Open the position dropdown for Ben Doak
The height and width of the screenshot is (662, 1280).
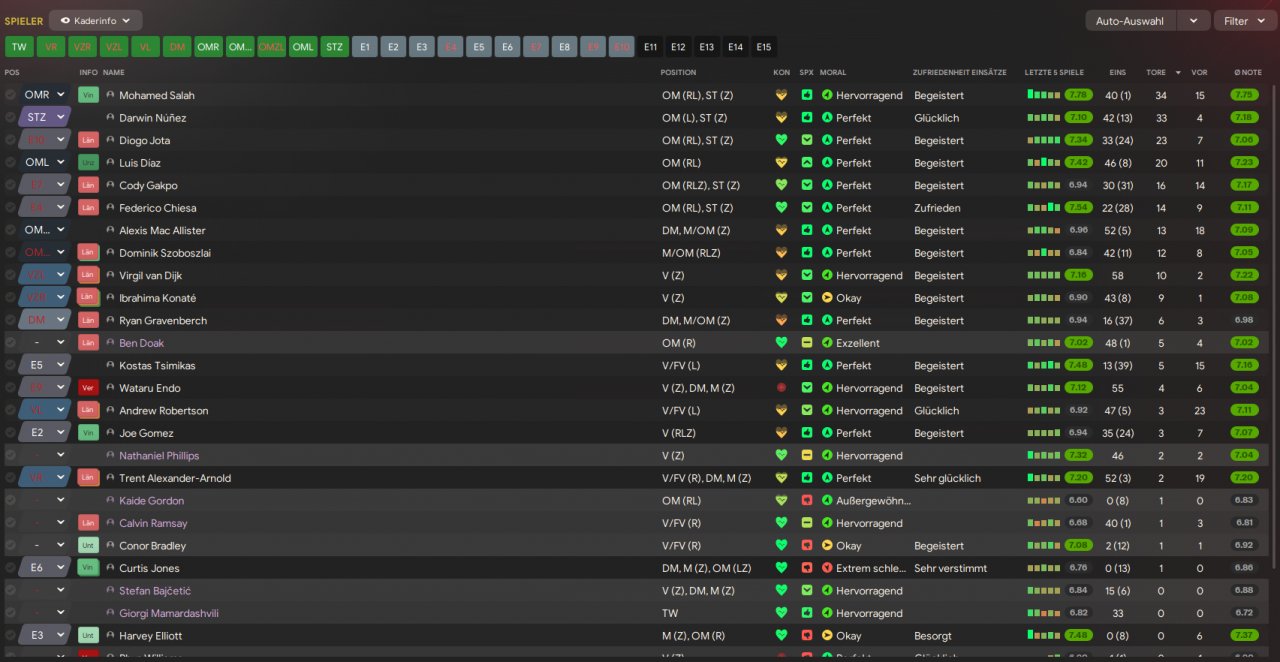tap(45, 343)
